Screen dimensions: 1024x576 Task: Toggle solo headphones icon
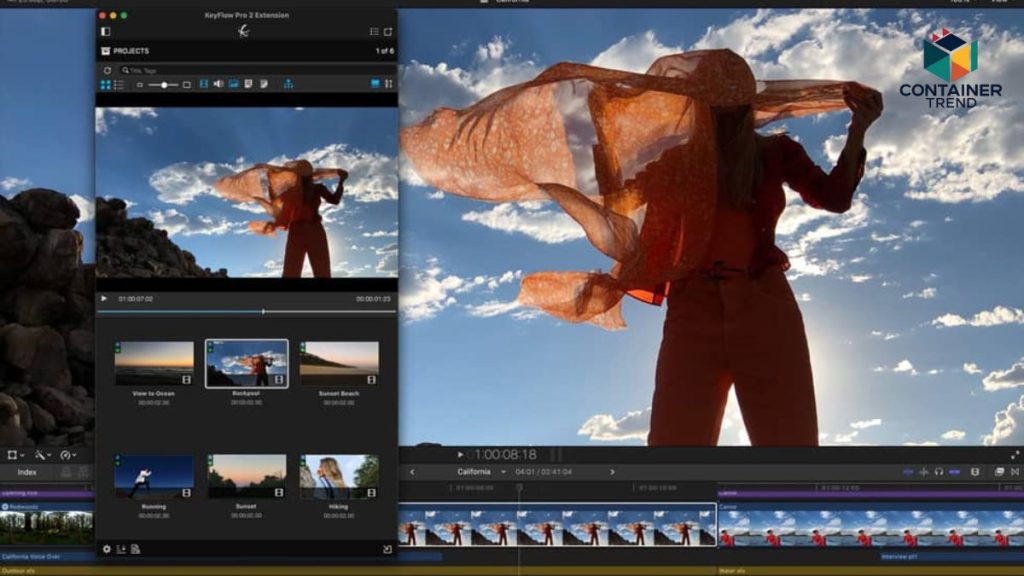938,472
